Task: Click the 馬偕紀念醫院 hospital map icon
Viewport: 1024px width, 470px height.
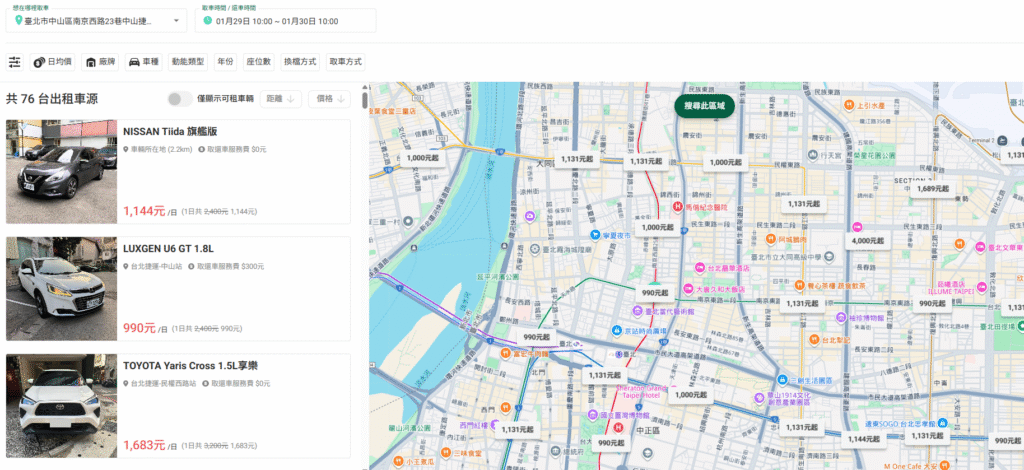Action: (x=678, y=207)
